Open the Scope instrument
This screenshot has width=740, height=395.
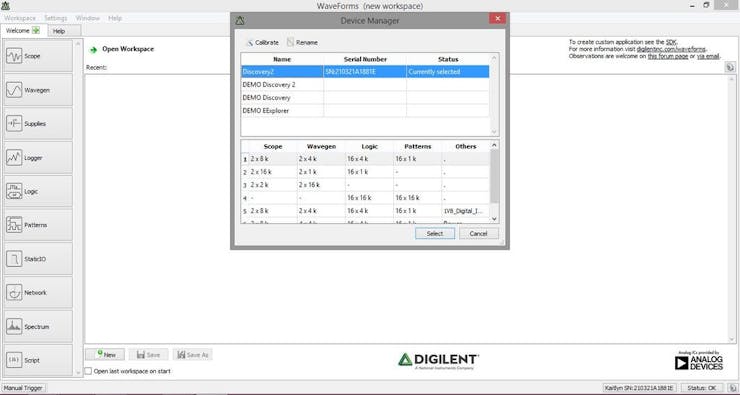38,56
